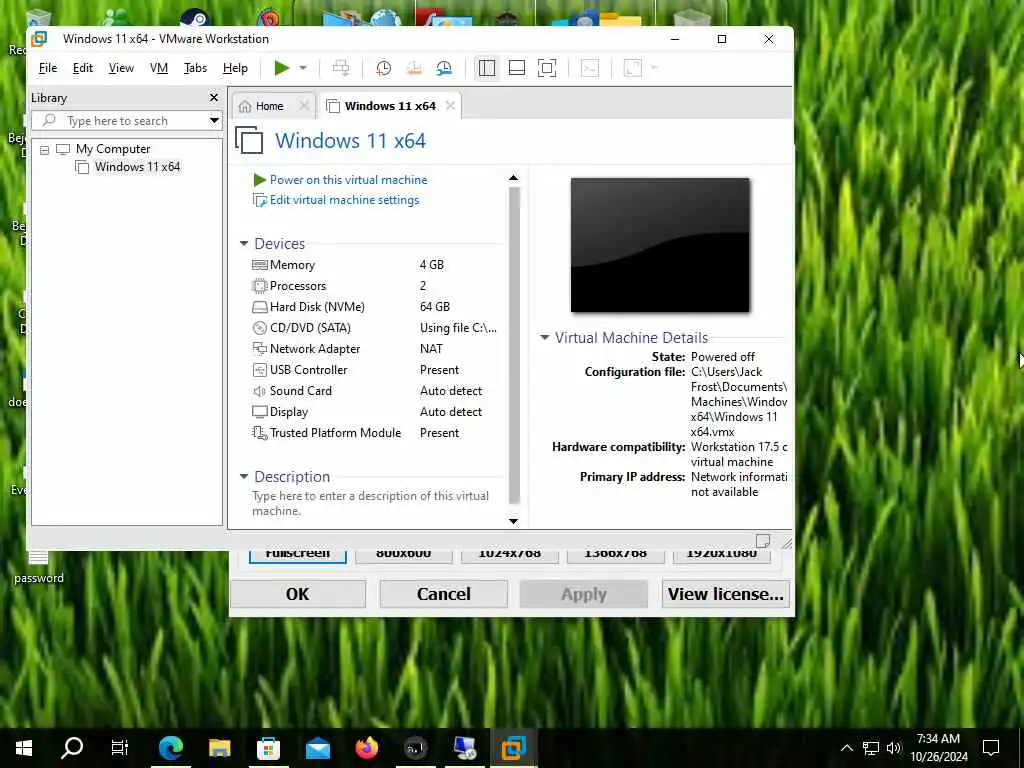Open the VM menu
The width and height of the screenshot is (1024, 768).
(x=159, y=68)
